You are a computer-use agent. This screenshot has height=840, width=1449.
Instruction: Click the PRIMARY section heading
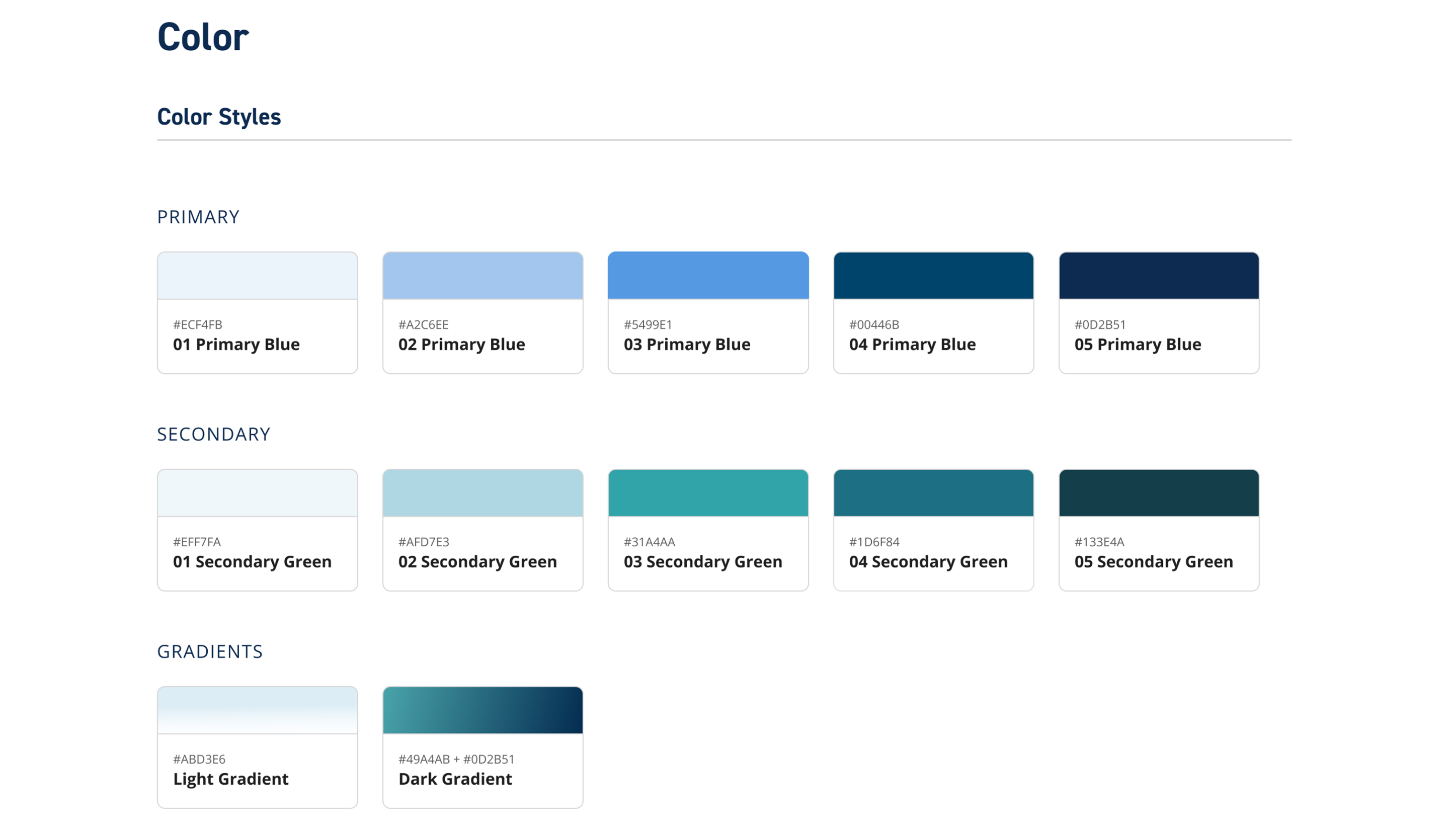pyautogui.click(x=198, y=217)
